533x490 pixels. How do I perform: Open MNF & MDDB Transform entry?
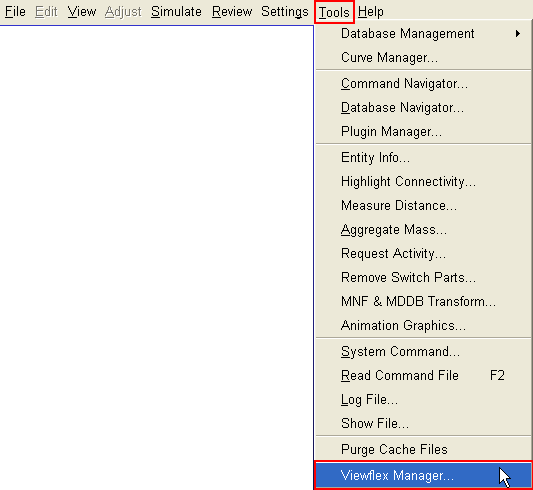pyautogui.click(x=423, y=301)
